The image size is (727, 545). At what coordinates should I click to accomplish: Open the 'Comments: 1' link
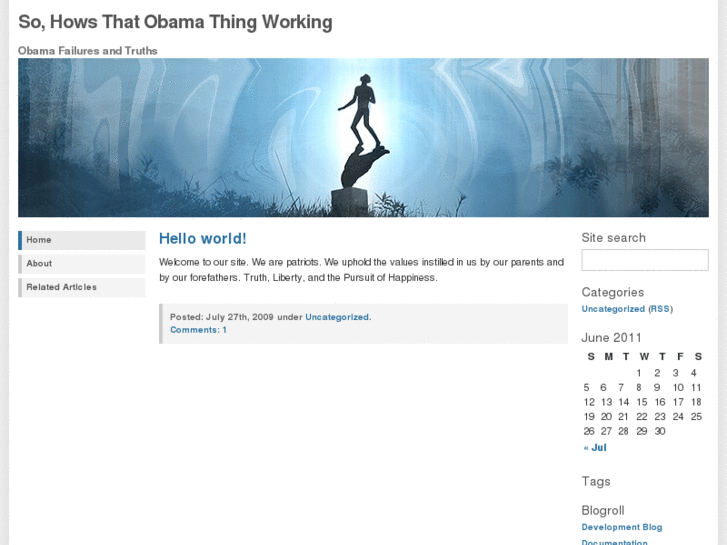click(198, 330)
